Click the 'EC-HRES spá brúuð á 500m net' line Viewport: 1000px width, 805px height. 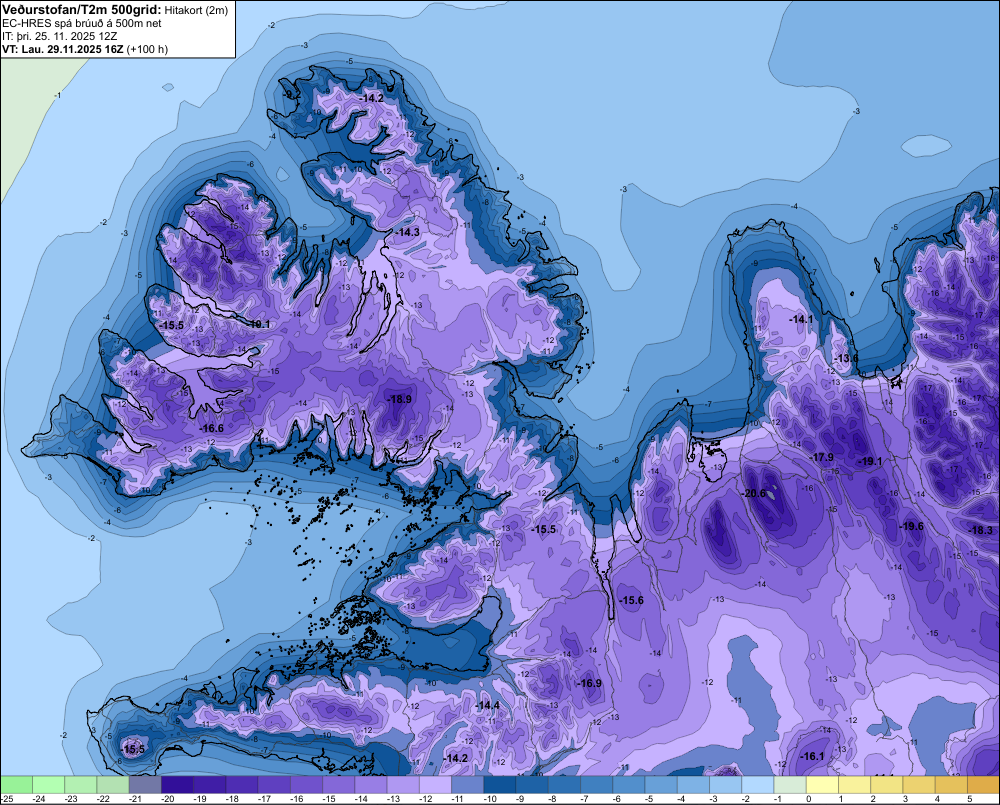(x=82, y=23)
